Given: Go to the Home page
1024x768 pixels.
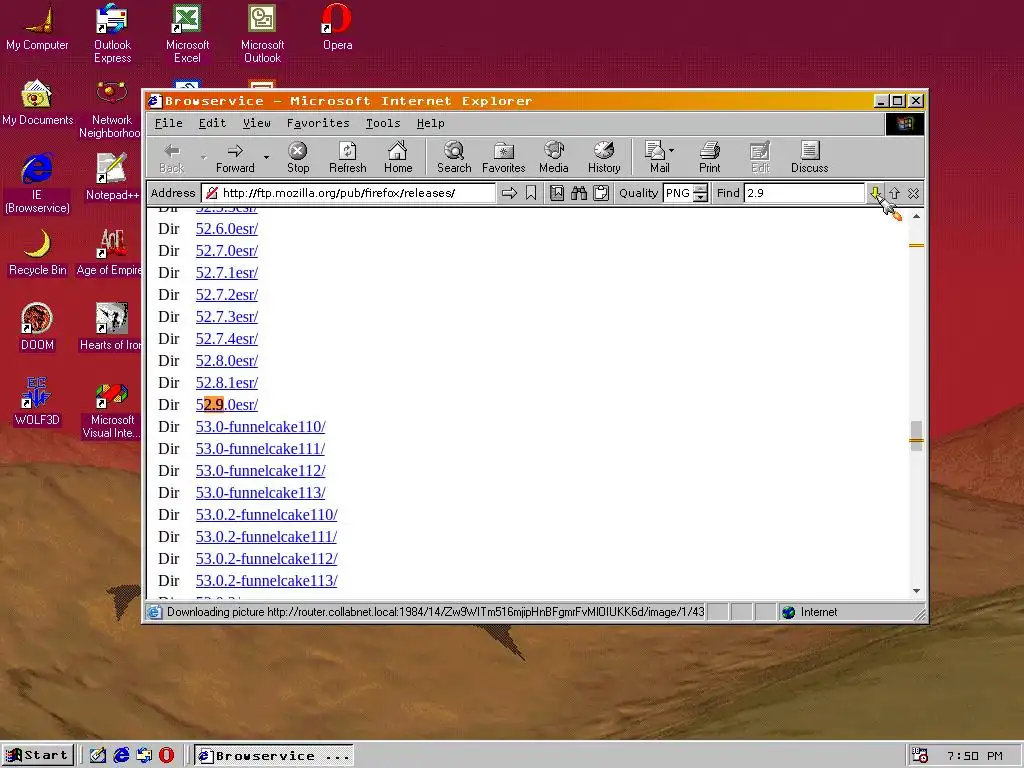Looking at the screenshot, I should point(398,157).
